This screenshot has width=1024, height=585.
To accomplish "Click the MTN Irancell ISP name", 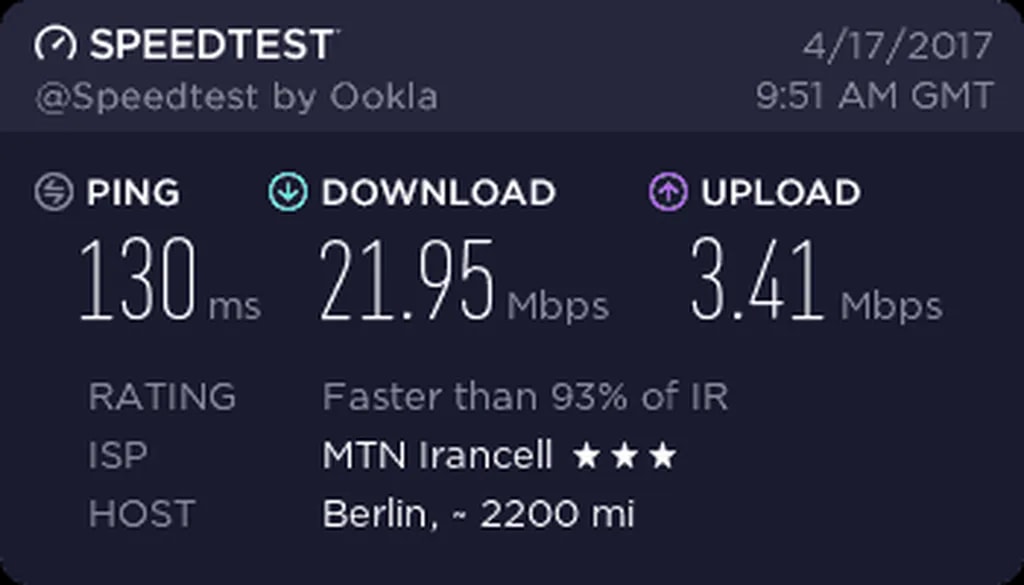I will click(x=437, y=457).
